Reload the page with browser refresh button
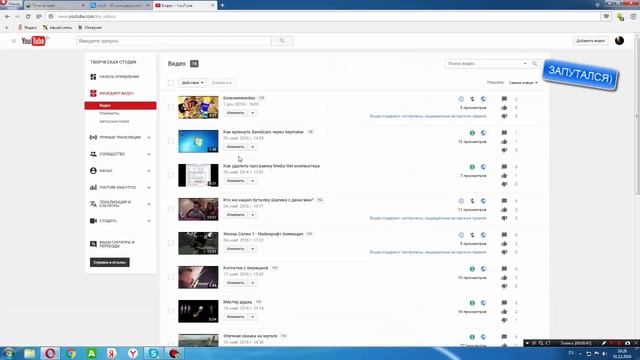640x360 pixels. pos(28,16)
